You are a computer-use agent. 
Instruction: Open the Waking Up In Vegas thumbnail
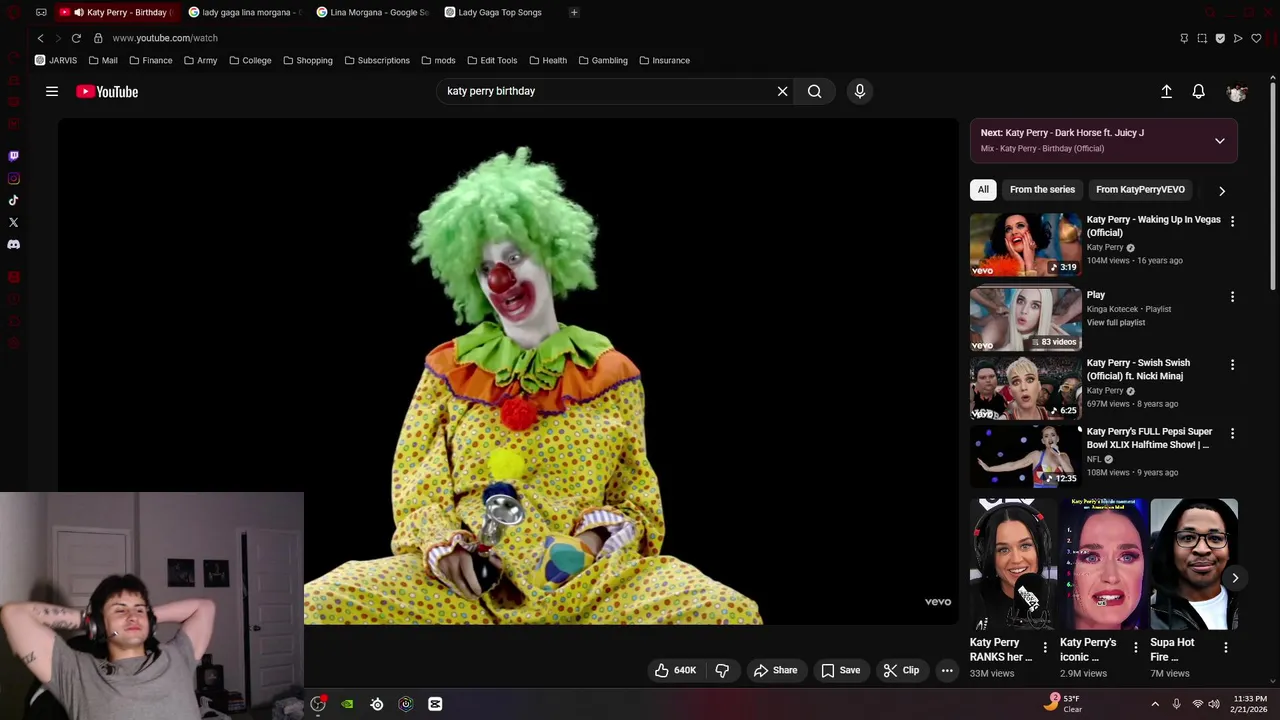1025,244
